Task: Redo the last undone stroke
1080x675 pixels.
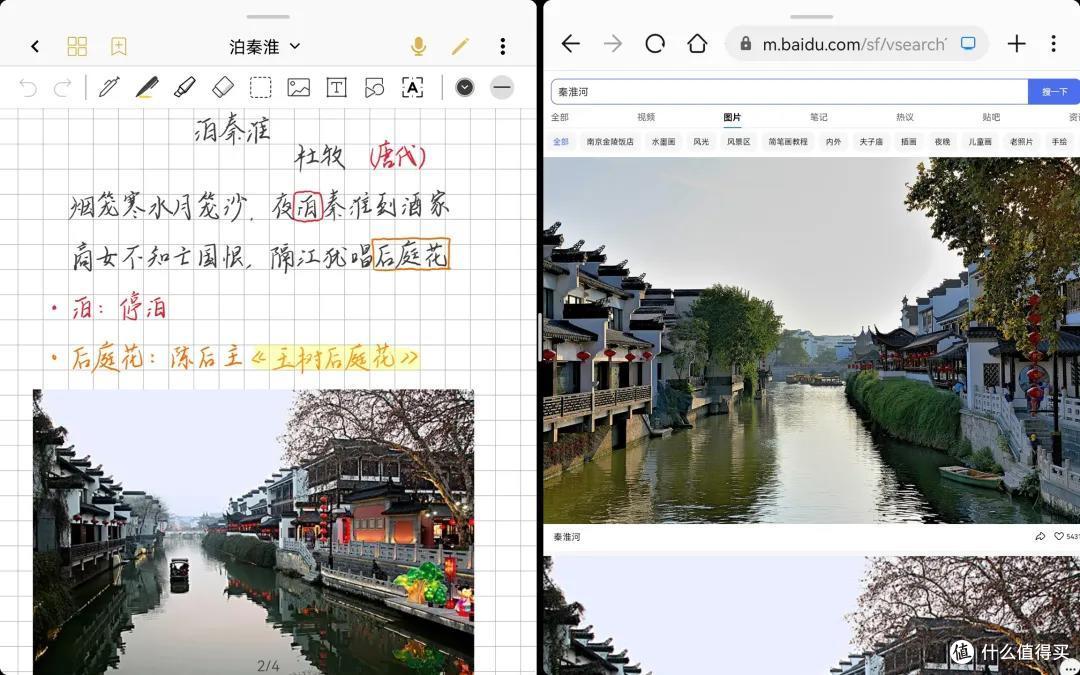Action: pyautogui.click(x=63, y=87)
